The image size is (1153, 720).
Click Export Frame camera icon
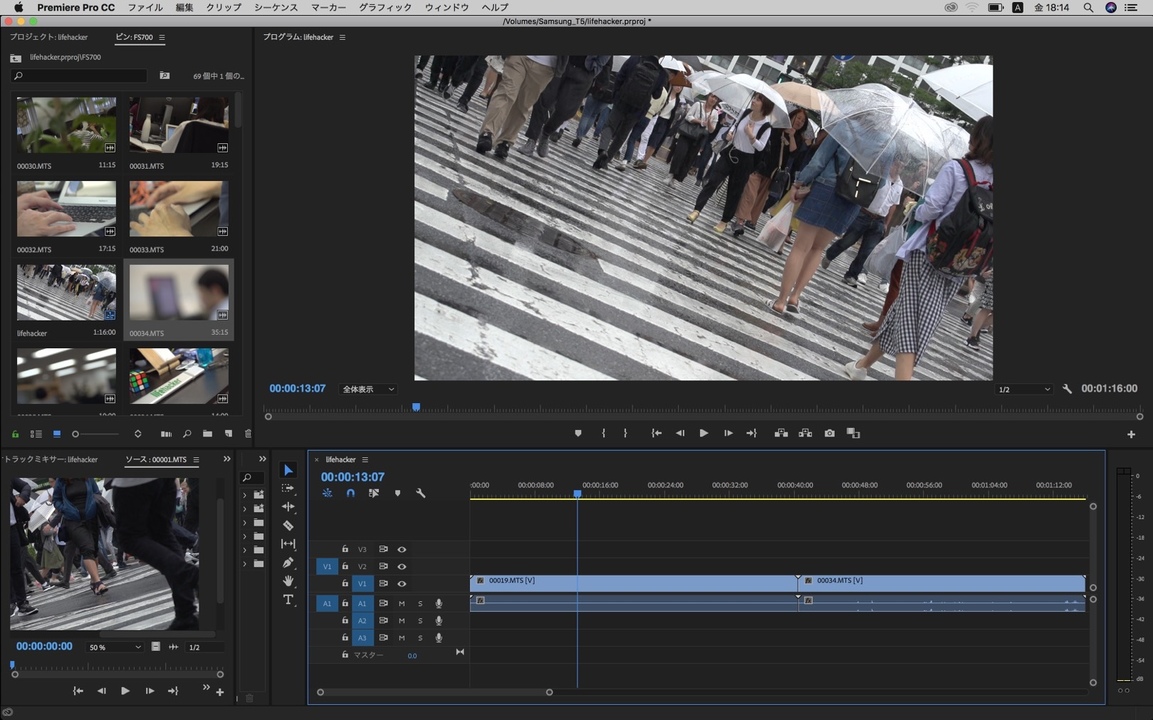829,433
